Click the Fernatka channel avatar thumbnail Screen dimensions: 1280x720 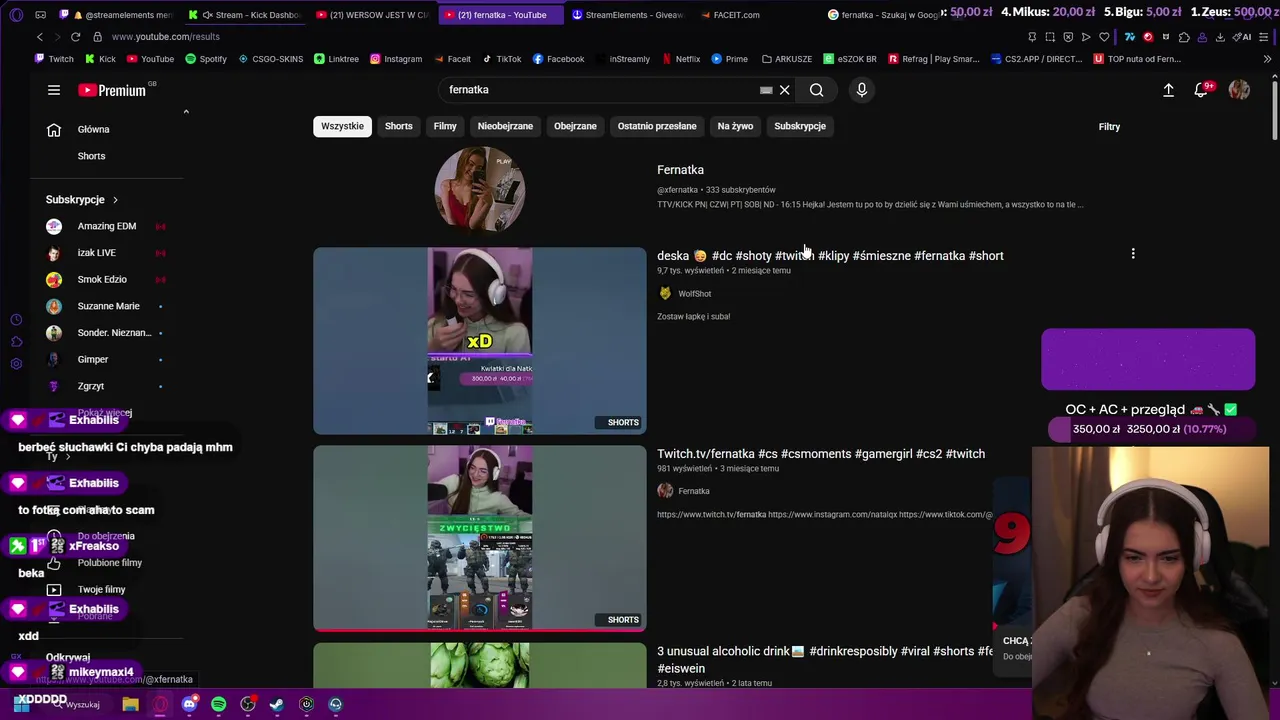pyautogui.click(x=480, y=189)
